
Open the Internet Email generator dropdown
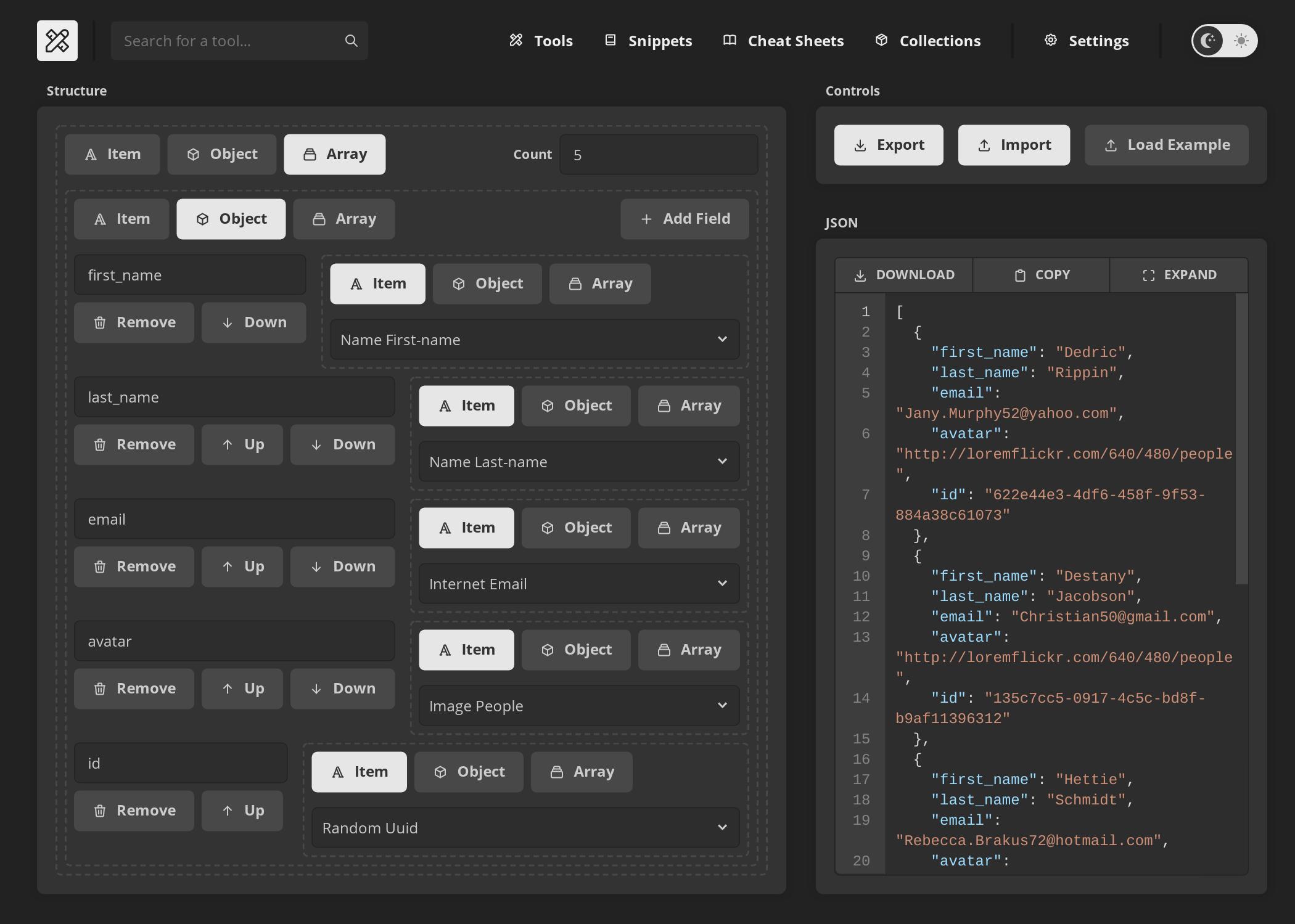578,584
